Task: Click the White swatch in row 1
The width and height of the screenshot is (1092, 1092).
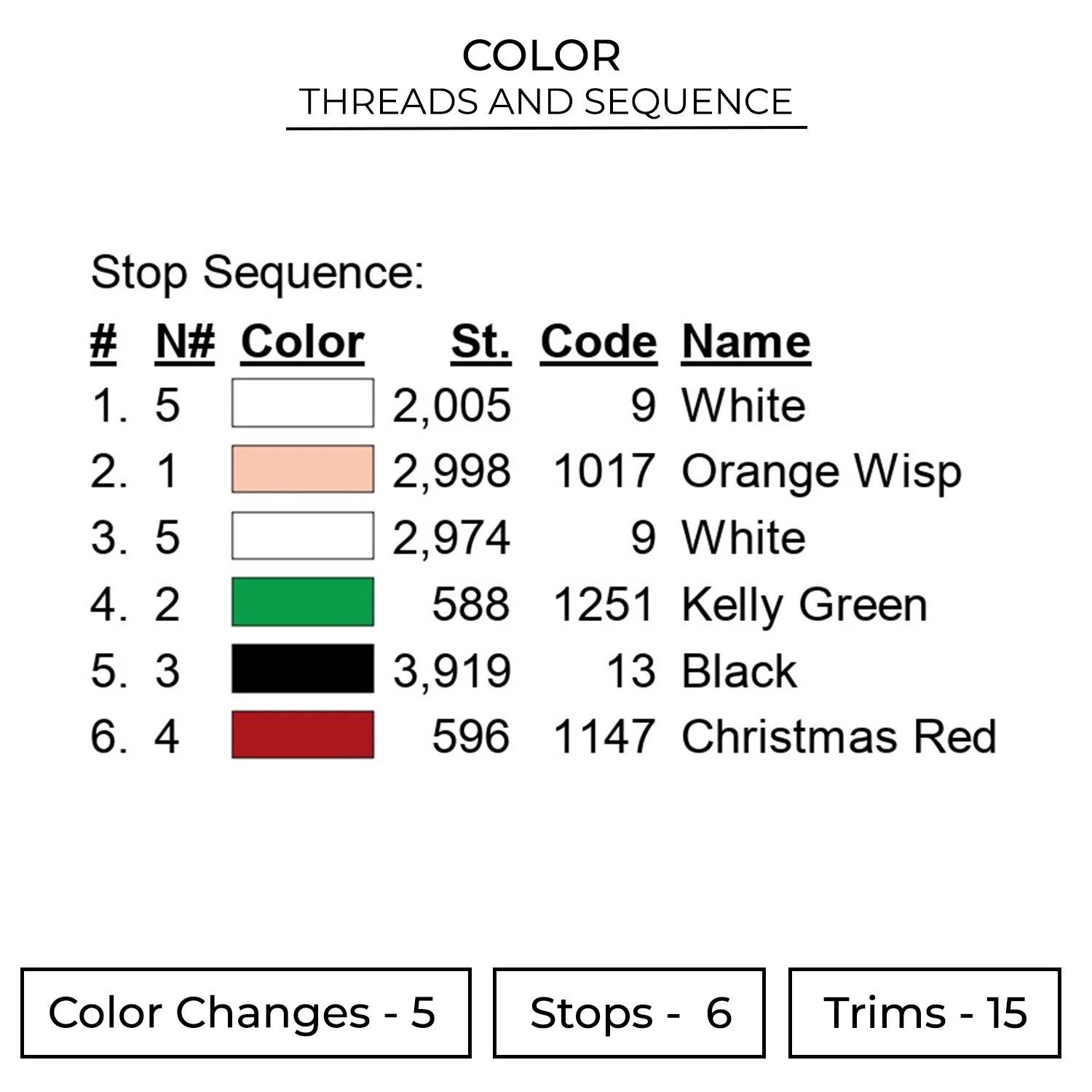Action: tap(303, 403)
